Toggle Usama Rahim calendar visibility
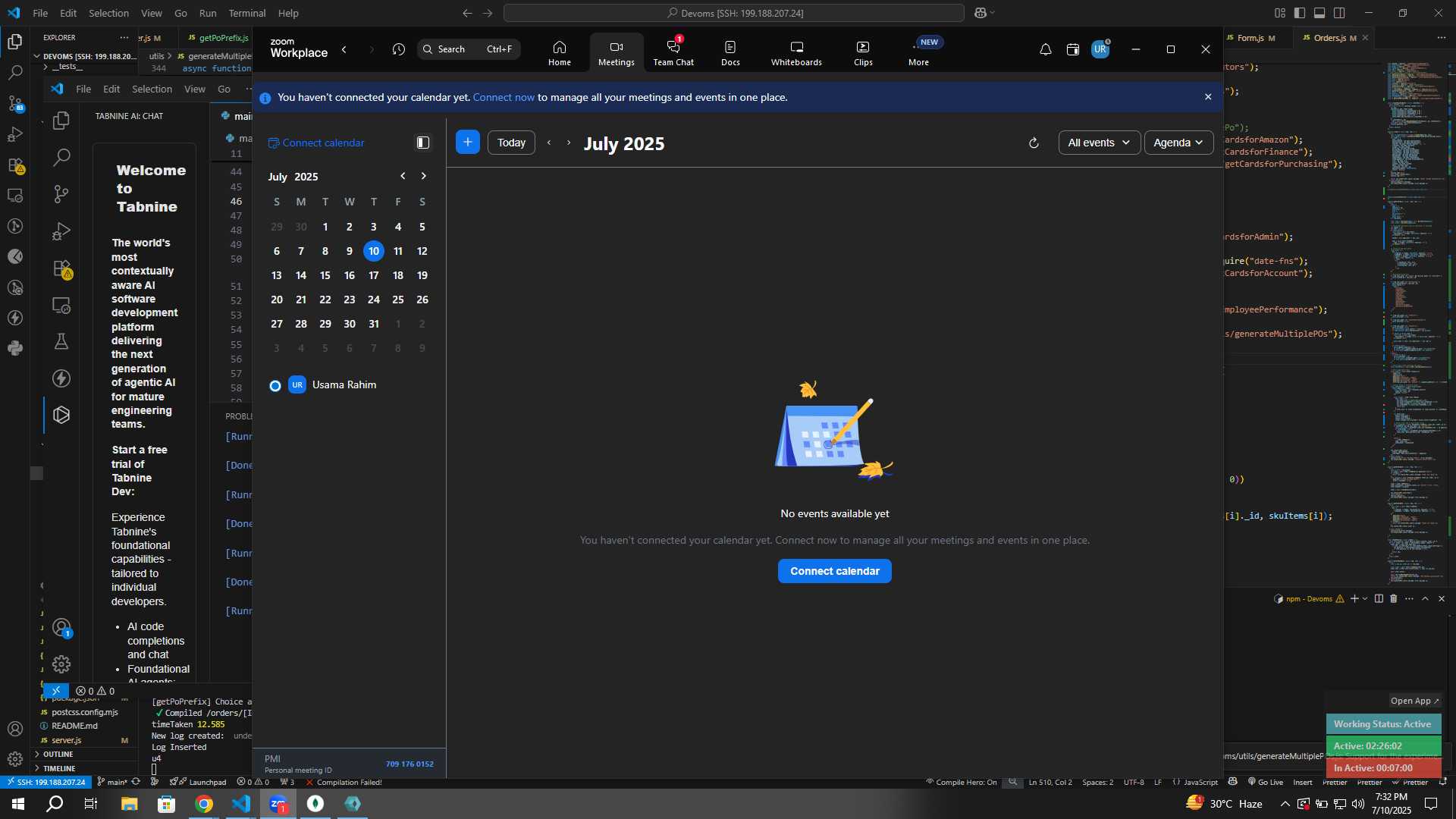The image size is (1456, 819). pos(275,385)
